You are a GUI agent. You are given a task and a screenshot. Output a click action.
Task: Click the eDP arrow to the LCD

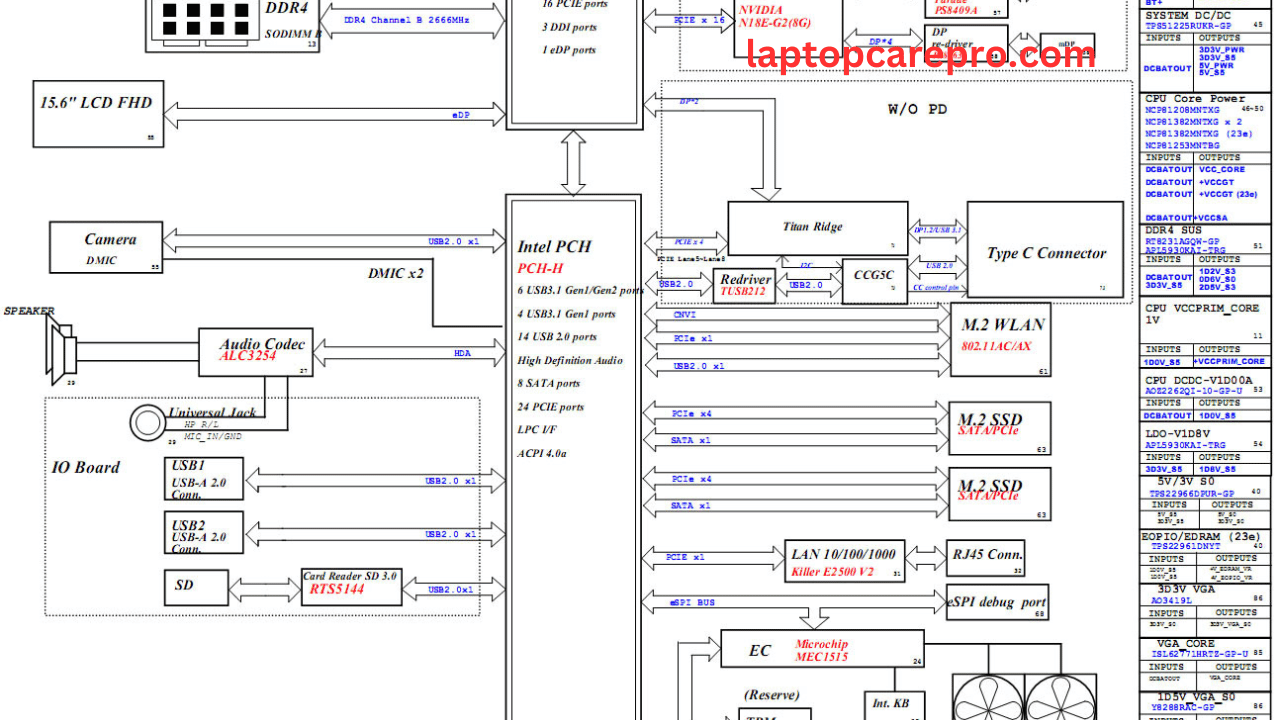[x=335, y=115]
